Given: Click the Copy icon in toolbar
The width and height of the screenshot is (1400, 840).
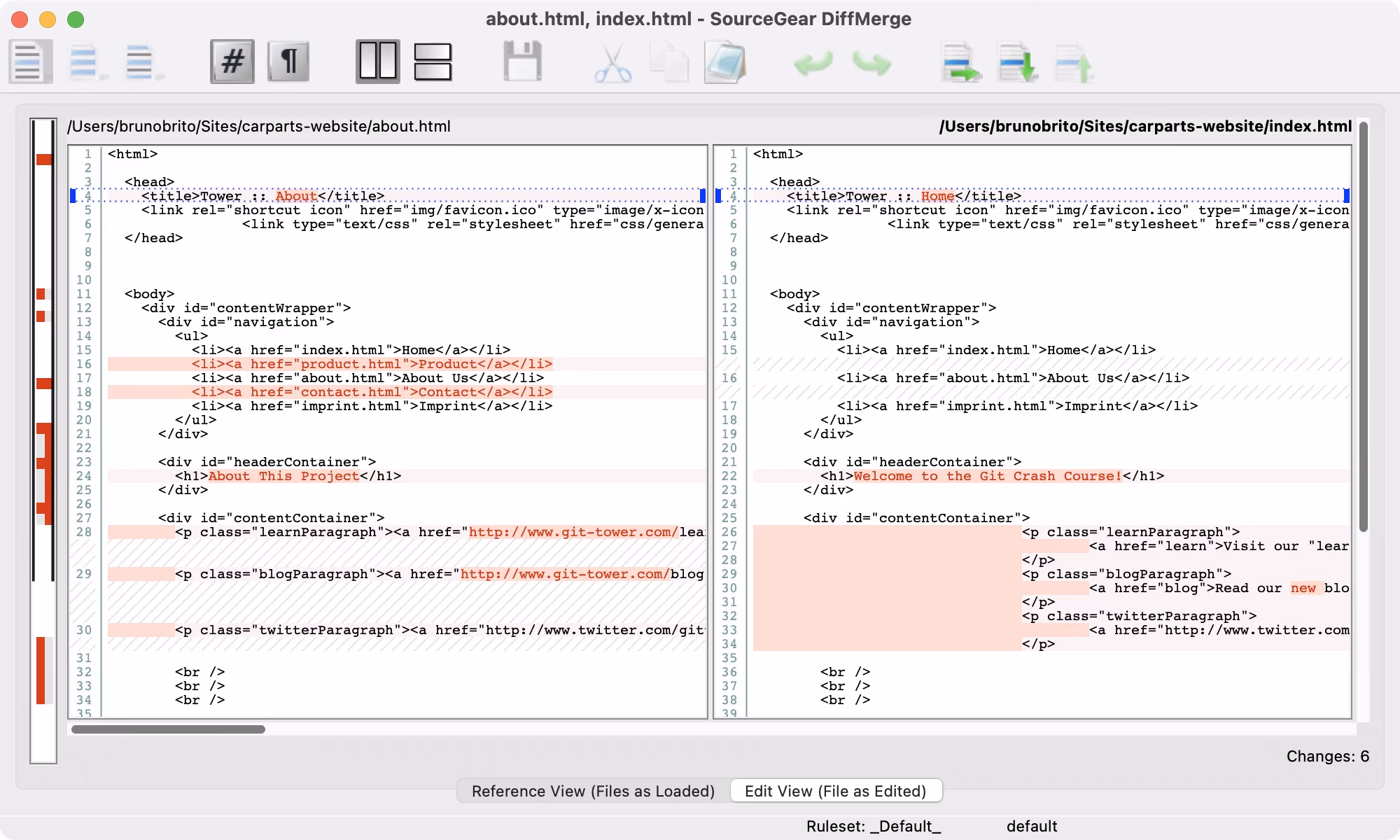Looking at the screenshot, I should coord(668,62).
